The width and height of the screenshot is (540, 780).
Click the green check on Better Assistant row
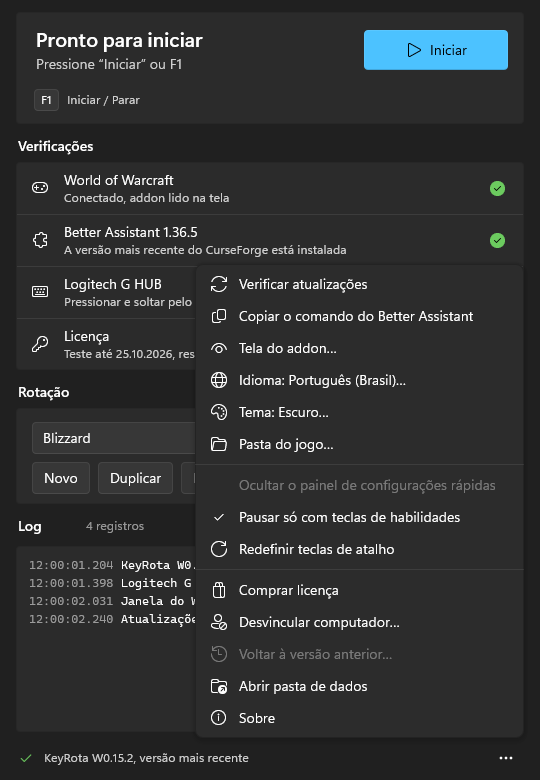coord(497,241)
